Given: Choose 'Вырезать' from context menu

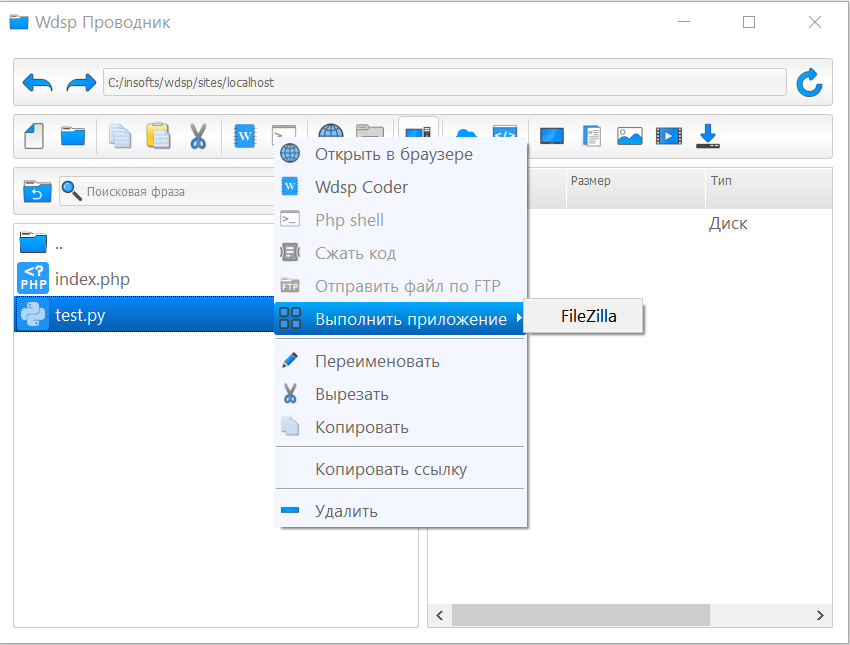Looking at the screenshot, I should point(401,394).
